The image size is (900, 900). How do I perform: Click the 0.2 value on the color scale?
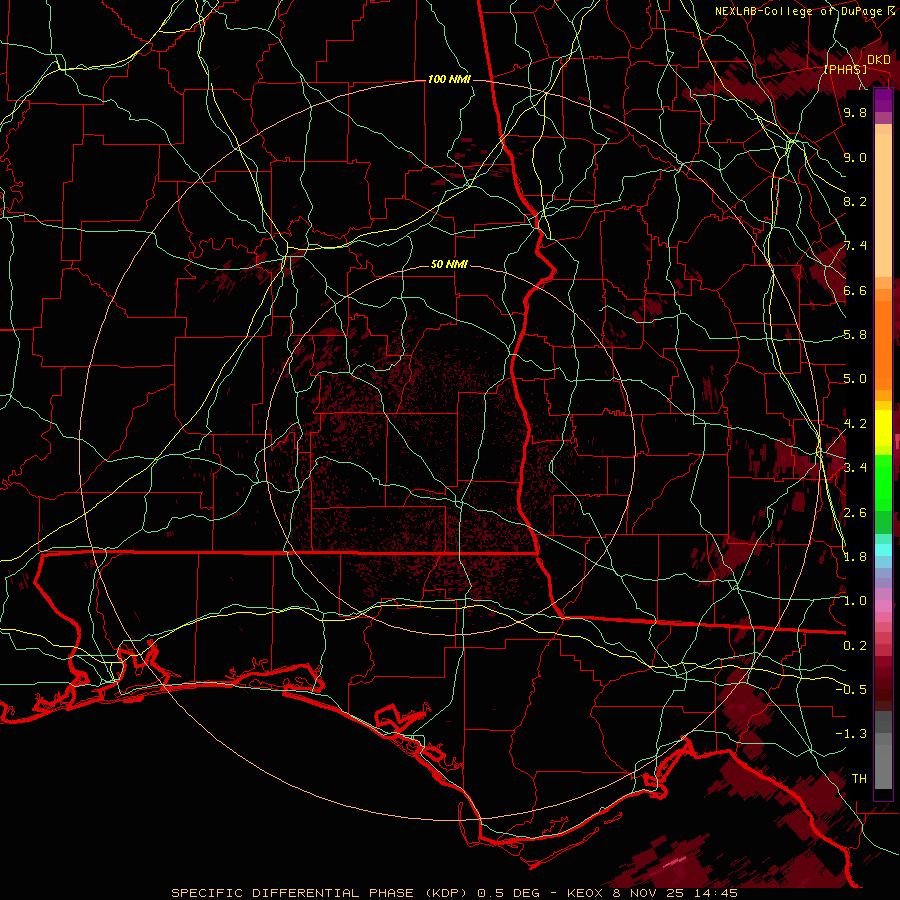(x=855, y=646)
